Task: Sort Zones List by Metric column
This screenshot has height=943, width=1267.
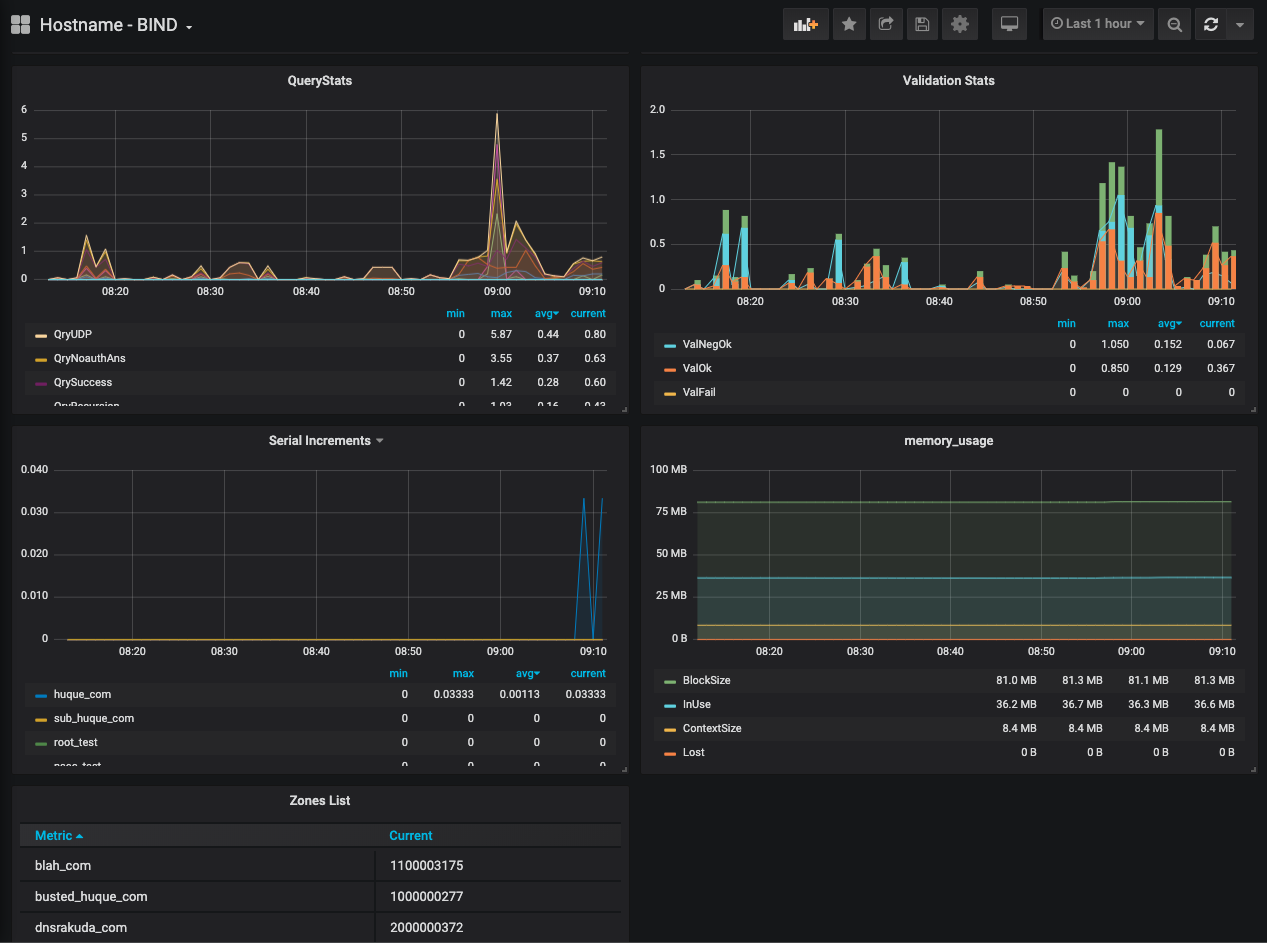Action: [59, 835]
